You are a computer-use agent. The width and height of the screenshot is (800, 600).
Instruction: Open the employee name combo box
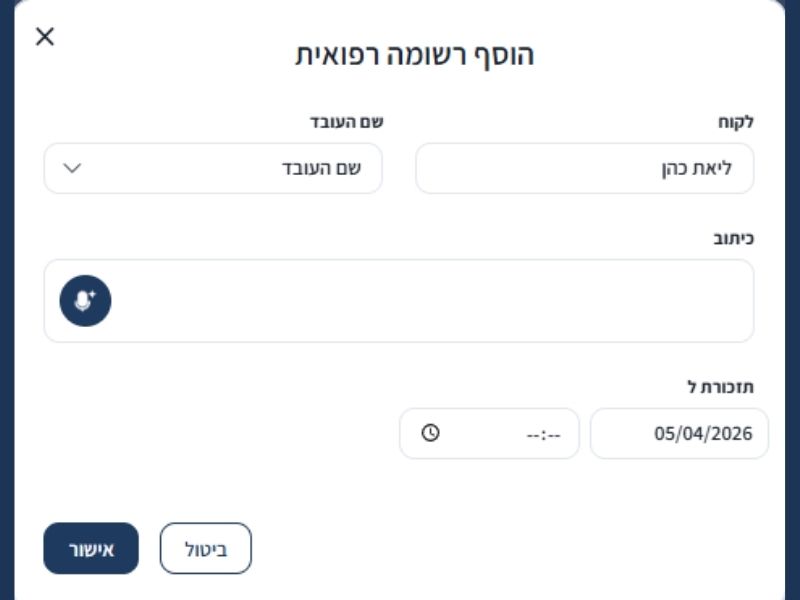click(x=213, y=168)
